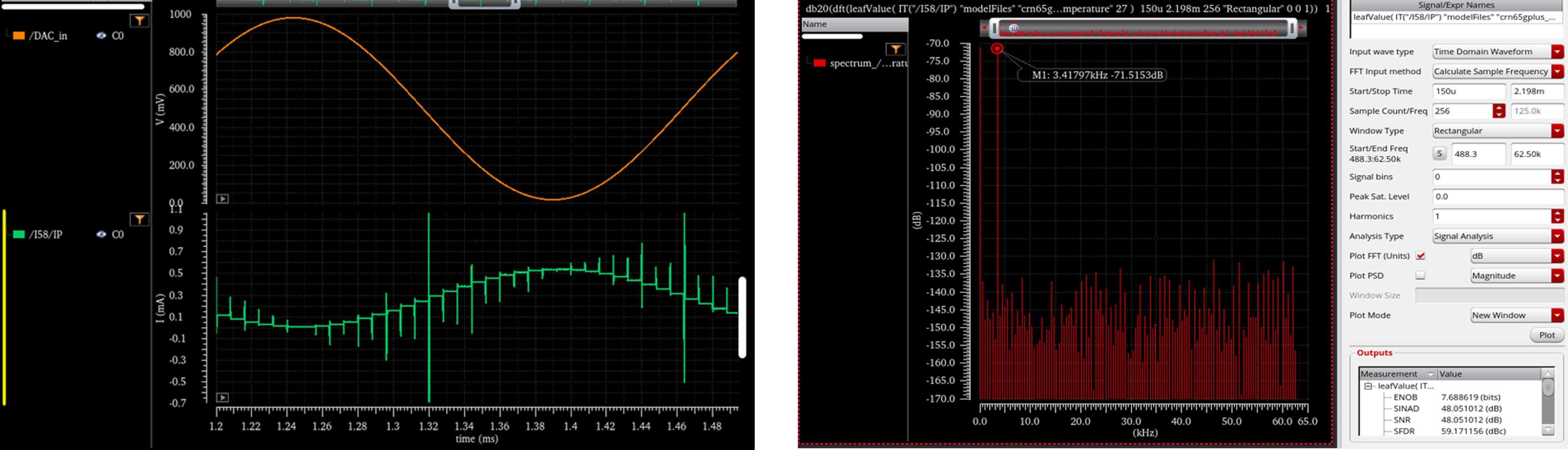Click red left arrow on spectrum zoom bar

[x=984, y=27]
